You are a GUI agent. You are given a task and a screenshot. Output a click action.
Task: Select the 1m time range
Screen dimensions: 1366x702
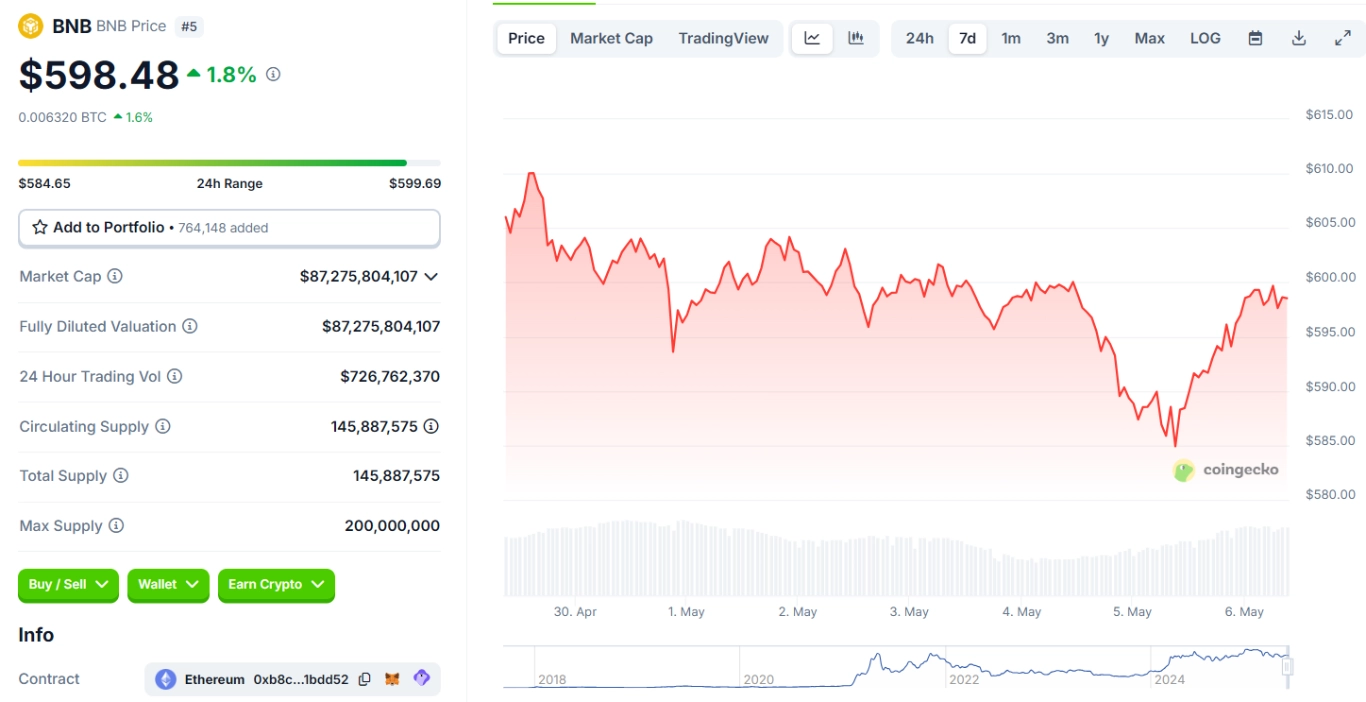1011,38
